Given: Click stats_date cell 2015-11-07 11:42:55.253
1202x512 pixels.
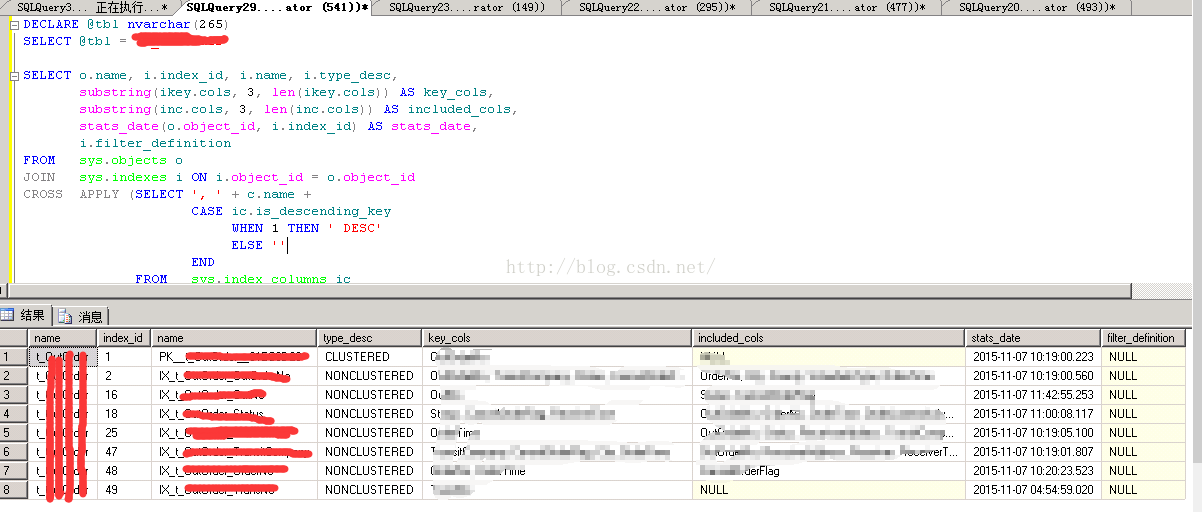Looking at the screenshot, I should click(1033, 394).
